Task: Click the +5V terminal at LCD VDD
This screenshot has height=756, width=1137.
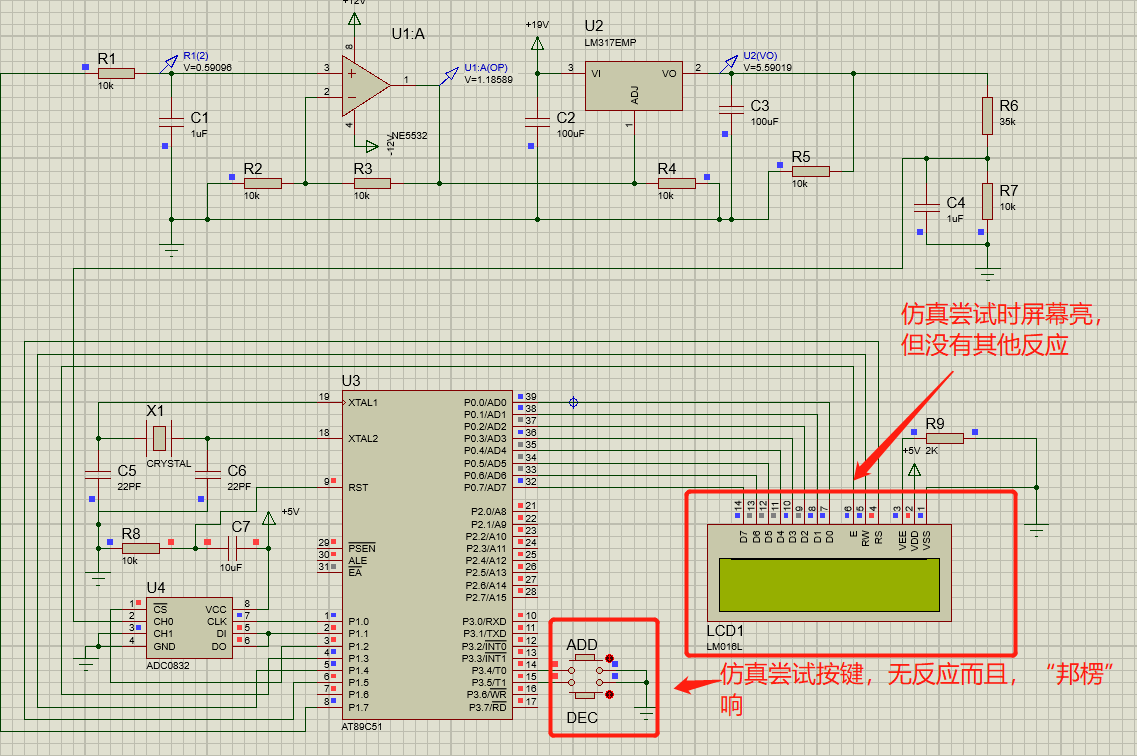Action: coord(914,470)
